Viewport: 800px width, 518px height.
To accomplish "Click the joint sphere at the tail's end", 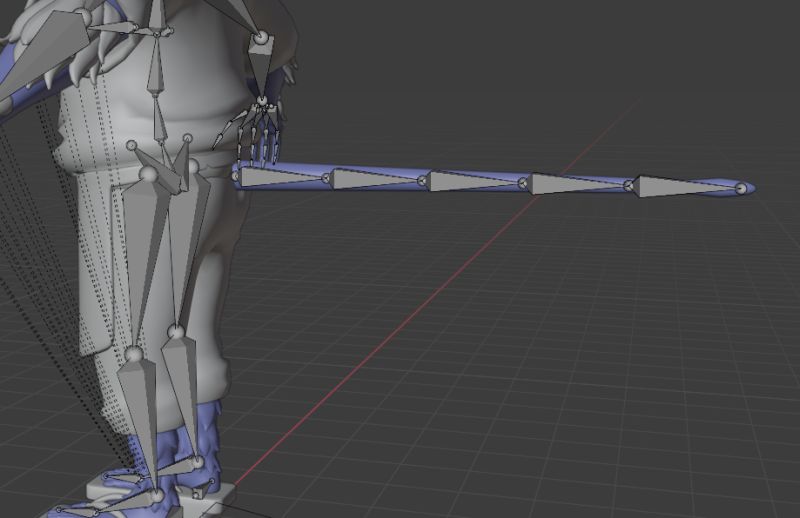I will (741, 189).
